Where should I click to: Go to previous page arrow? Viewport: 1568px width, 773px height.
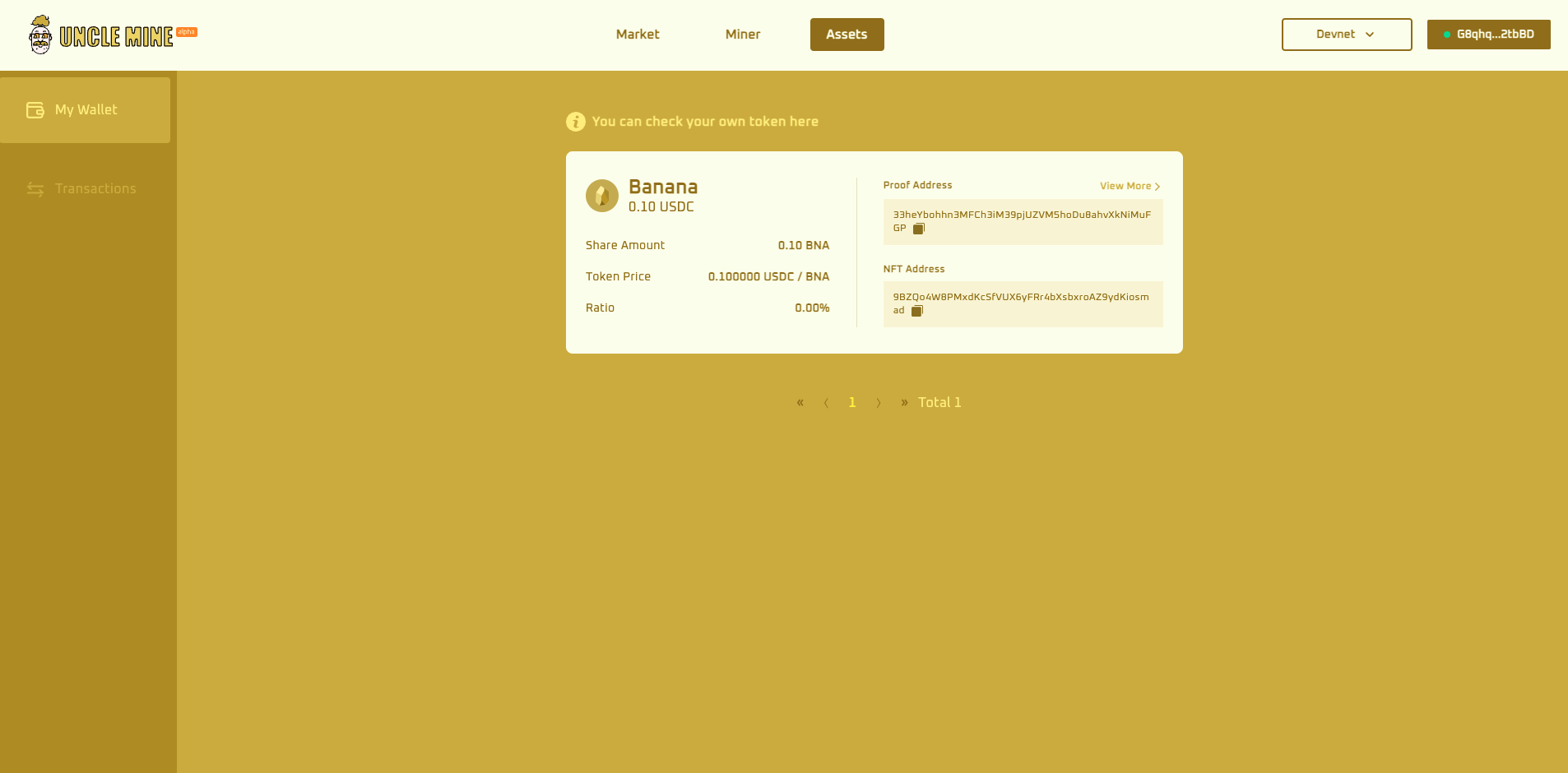(x=826, y=402)
